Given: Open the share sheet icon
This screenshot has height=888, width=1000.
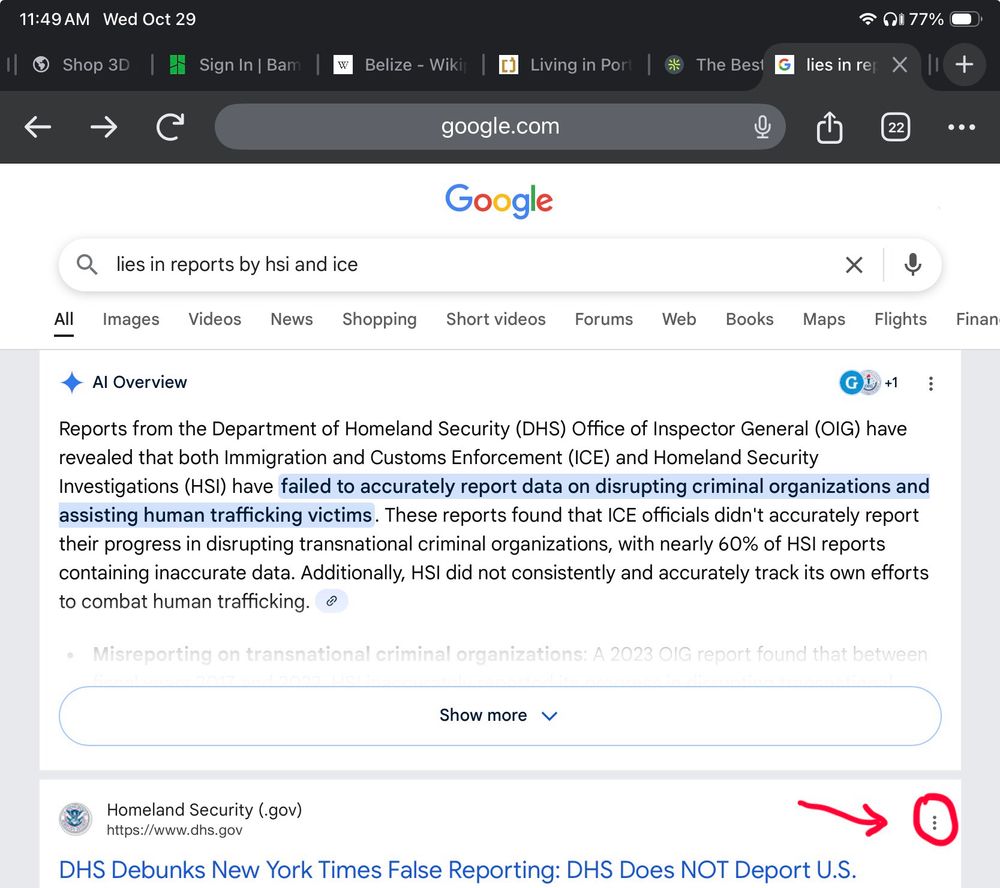Looking at the screenshot, I should click(829, 127).
